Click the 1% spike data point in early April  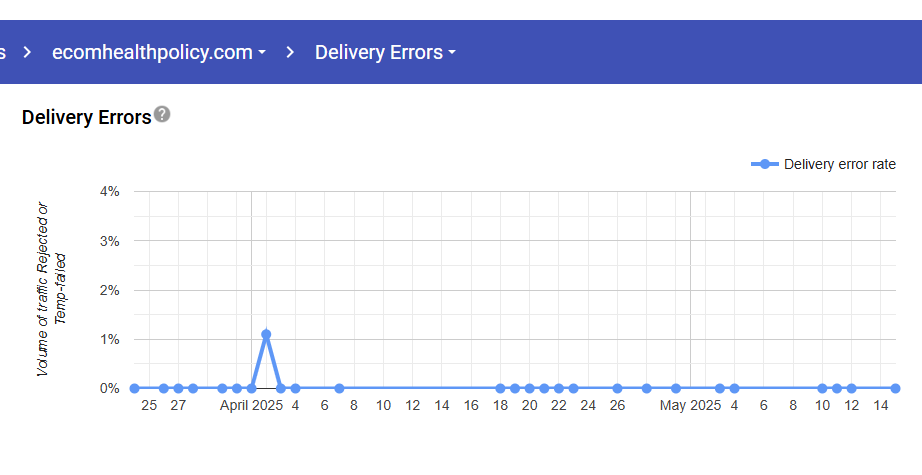266,334
